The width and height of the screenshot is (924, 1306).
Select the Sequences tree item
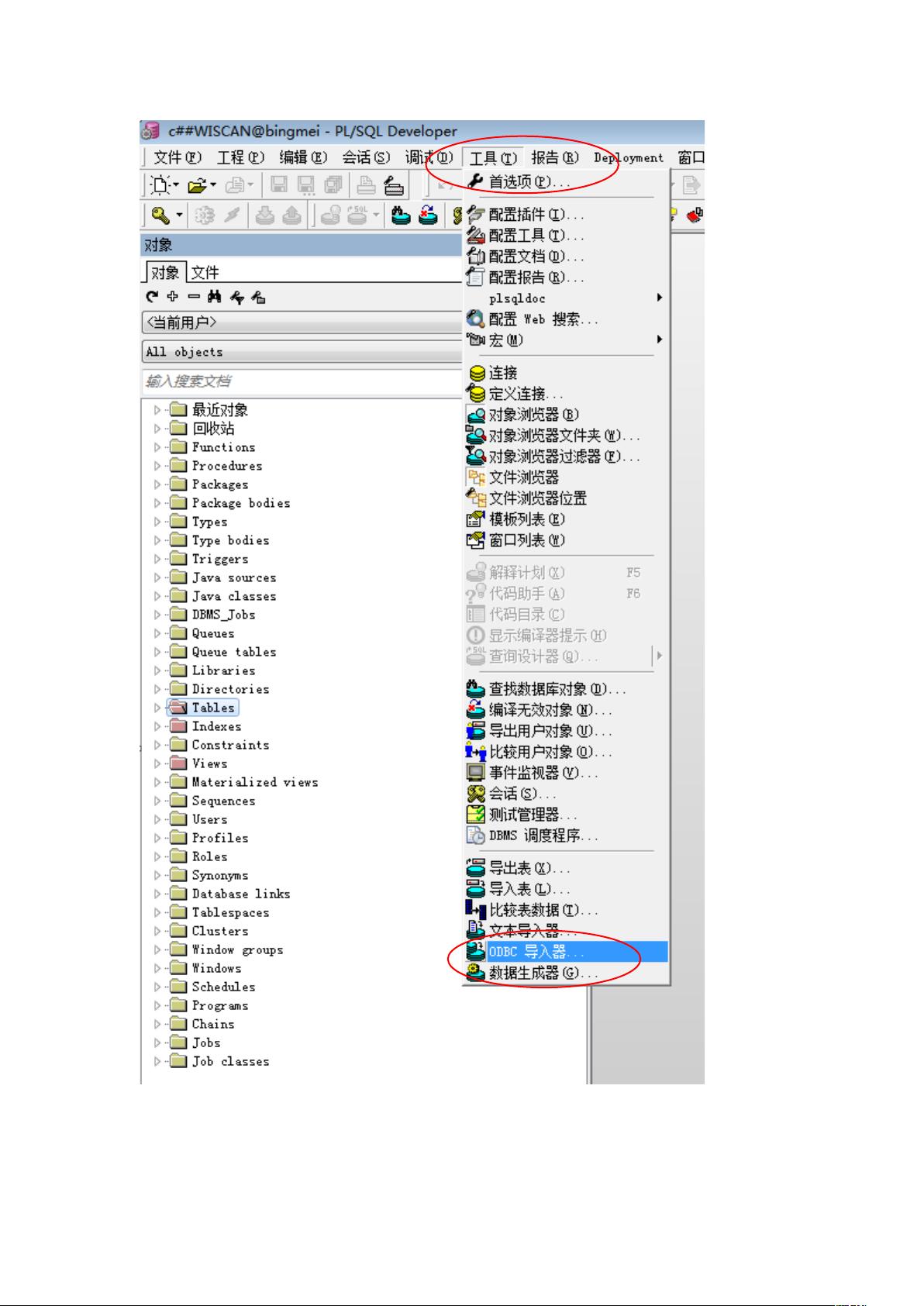click(223, 801)
